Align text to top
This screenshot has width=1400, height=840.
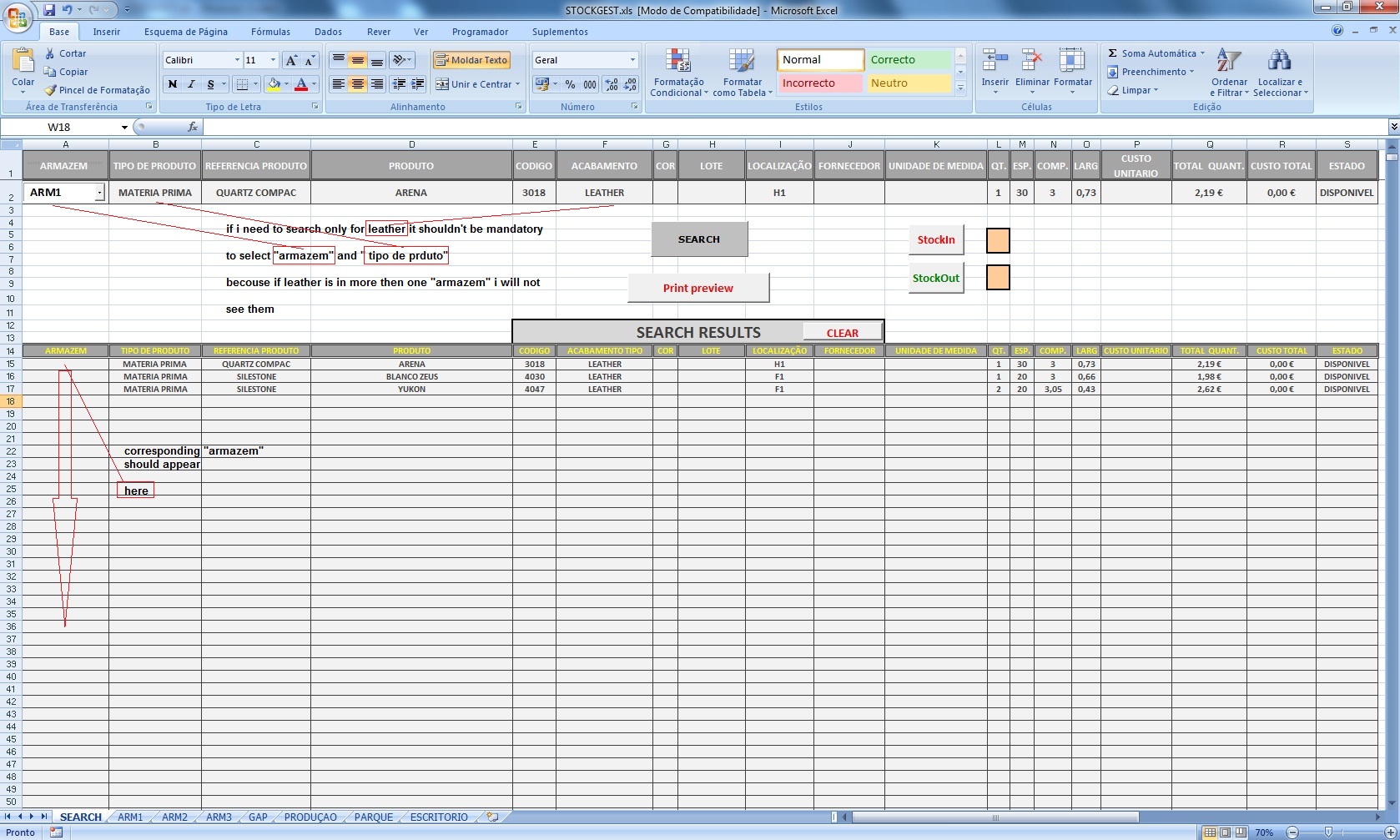(338, 60)
